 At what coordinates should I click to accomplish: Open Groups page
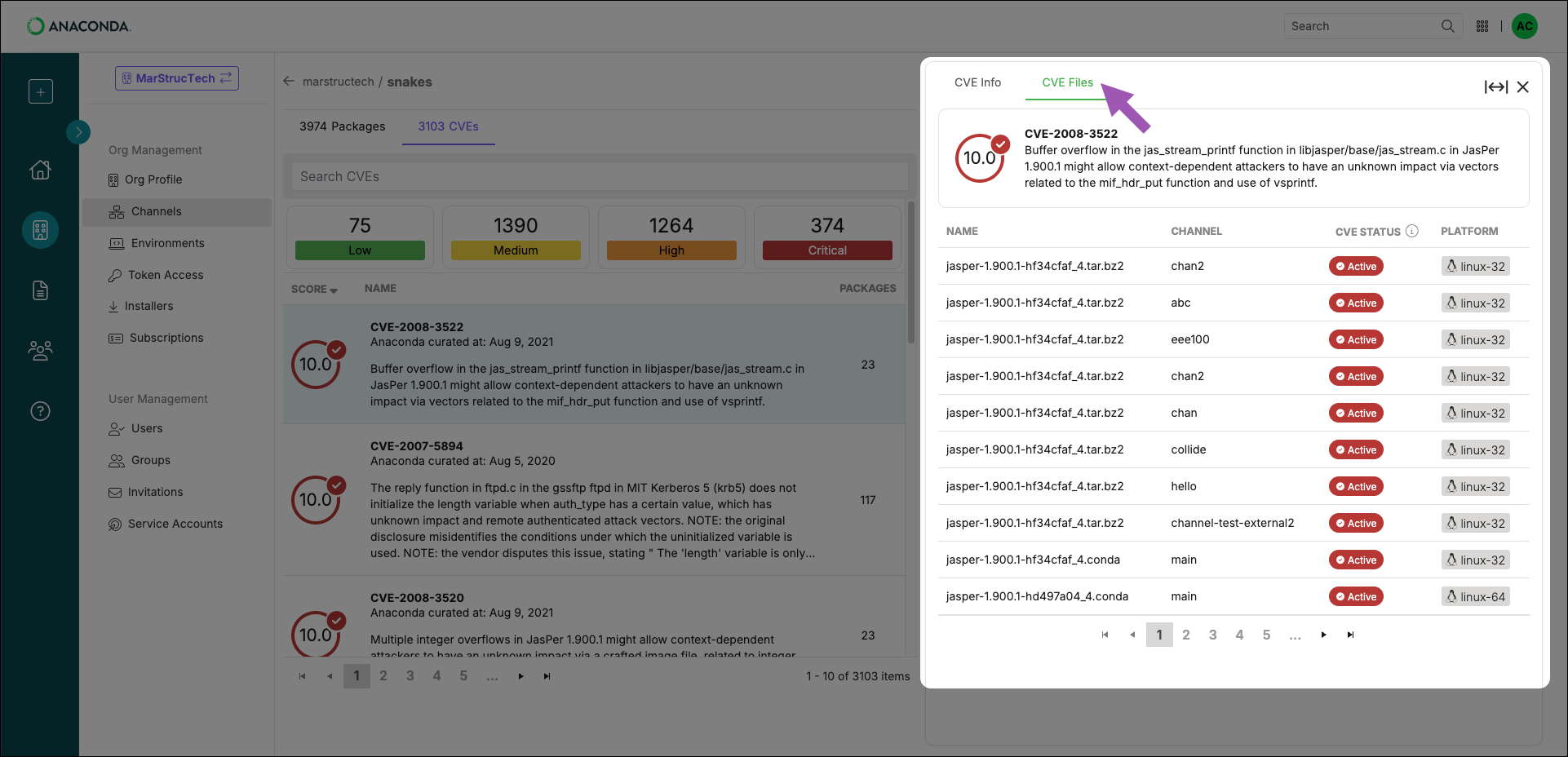point(140,460)
